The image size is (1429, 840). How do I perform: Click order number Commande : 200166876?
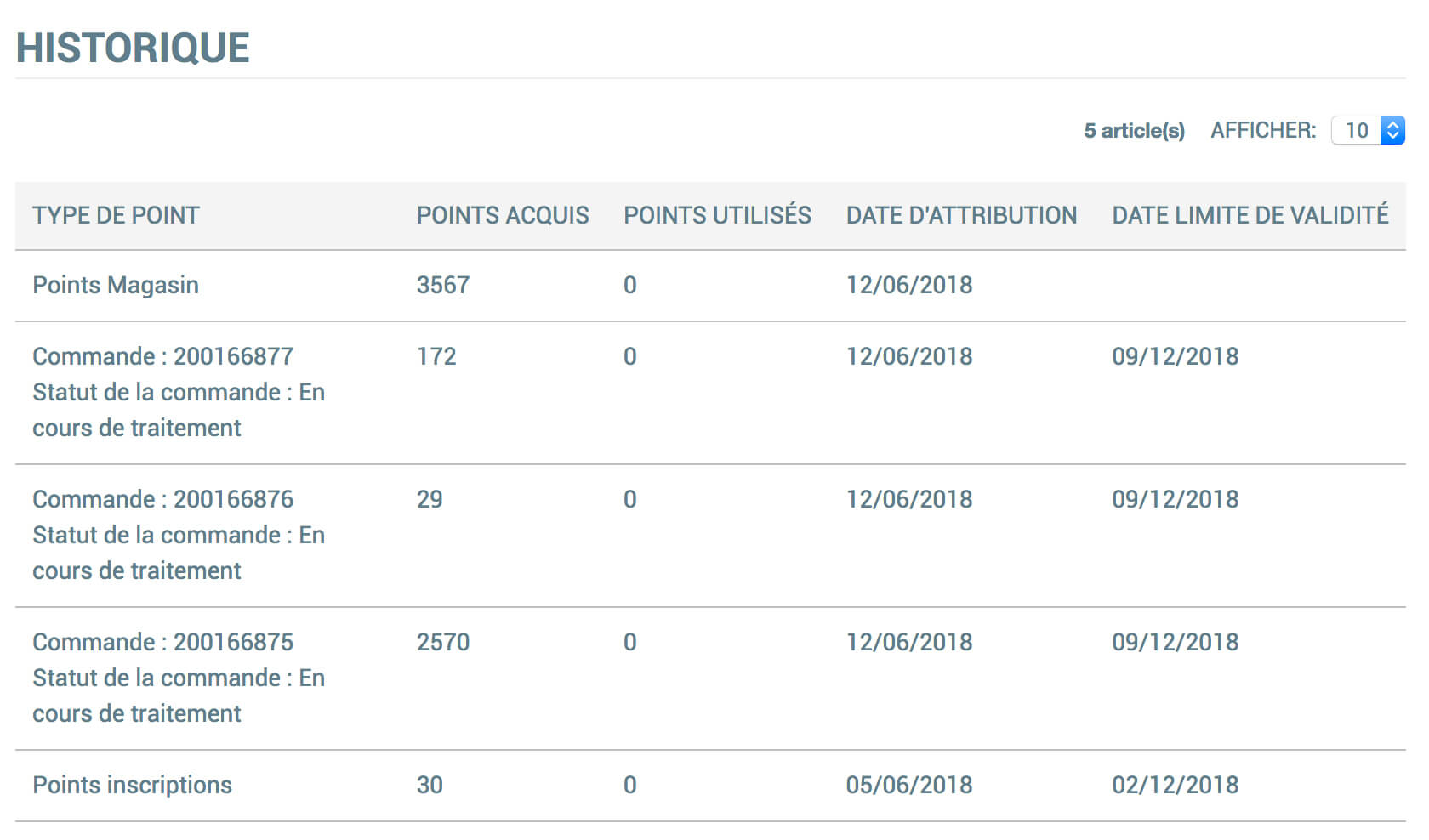162,499
